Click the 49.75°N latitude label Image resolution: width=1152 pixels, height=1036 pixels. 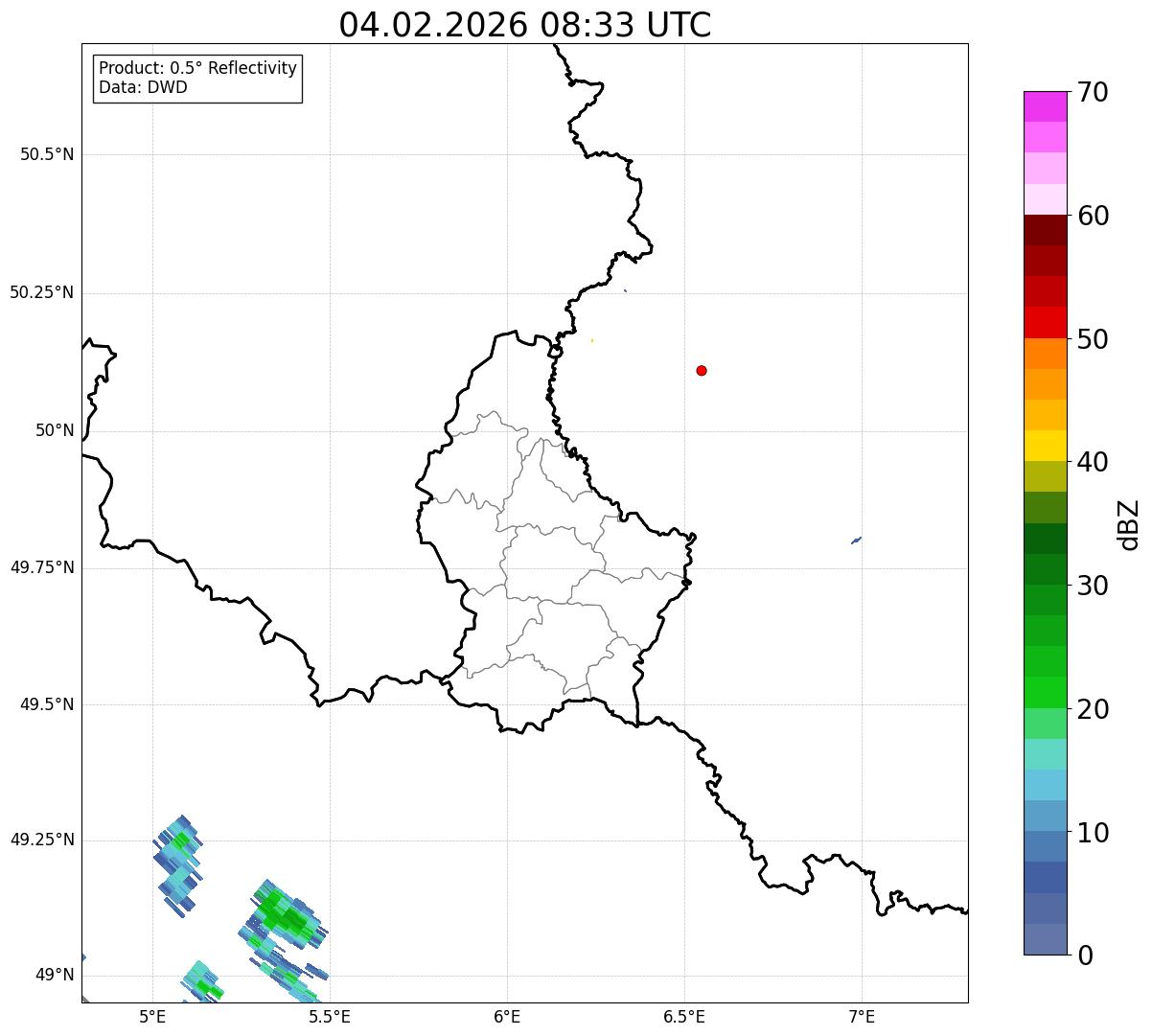click(x=42, y=567)
